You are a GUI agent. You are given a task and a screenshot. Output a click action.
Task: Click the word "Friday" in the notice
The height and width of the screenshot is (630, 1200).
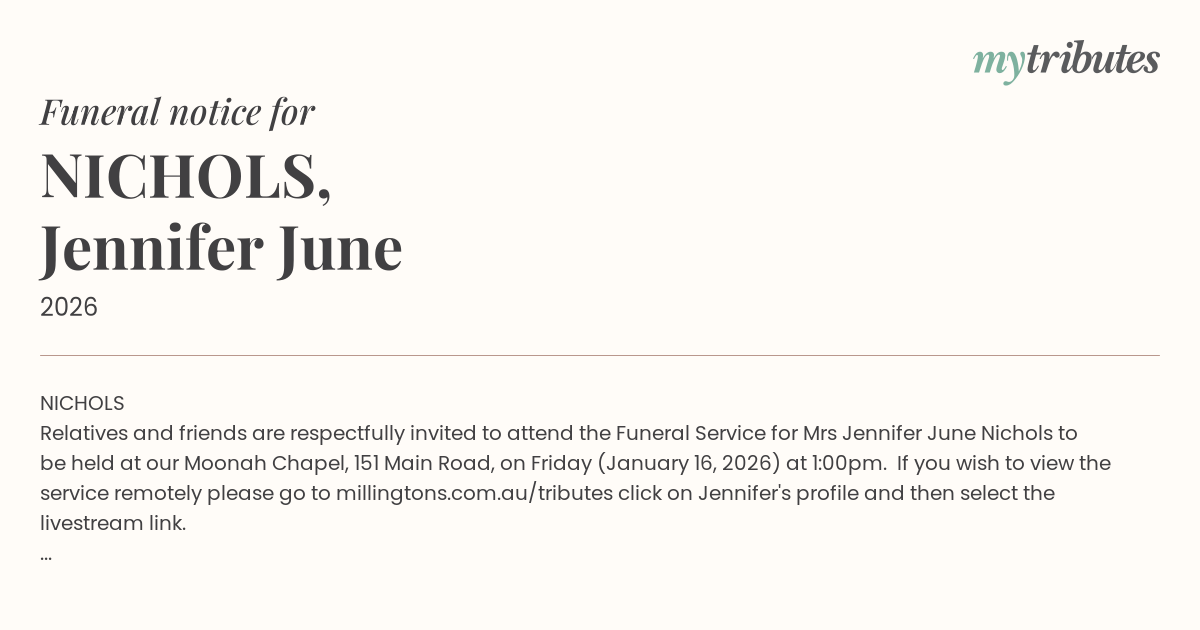563,463
